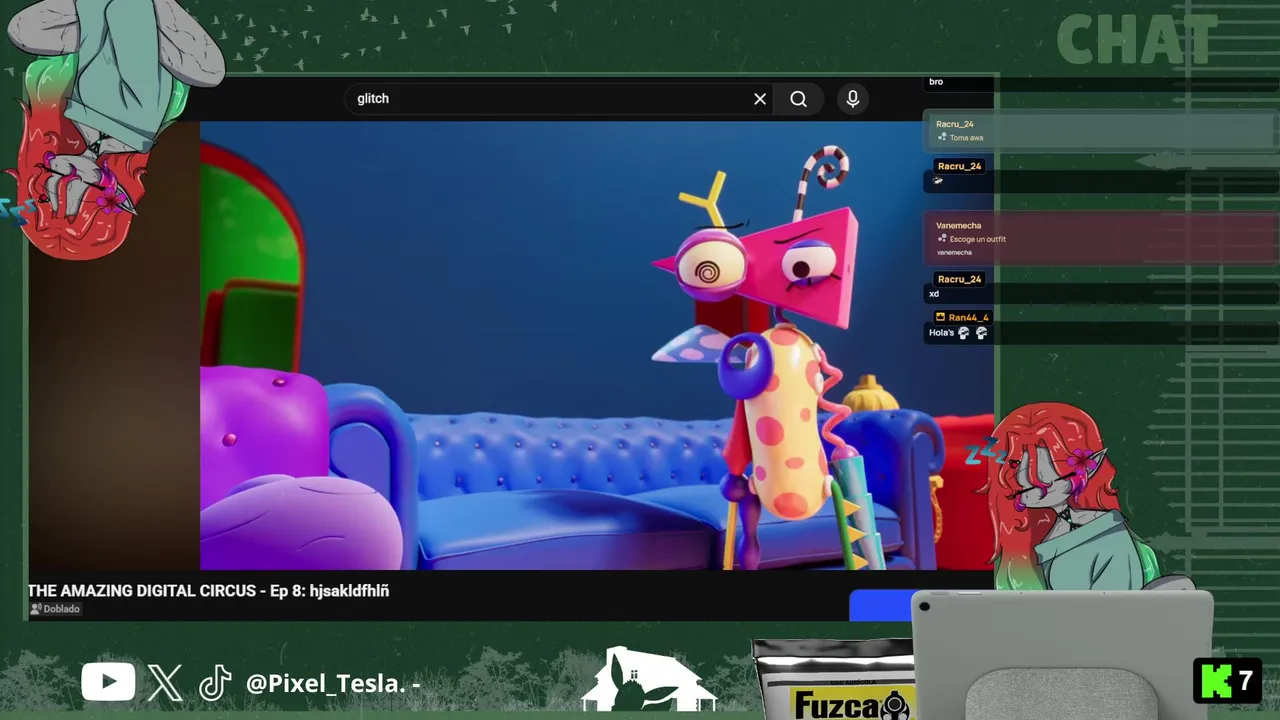Click the '@Pixel_Tesla.' handle text
Viewport: 1280px width, 720px height.
click(326, 684)
